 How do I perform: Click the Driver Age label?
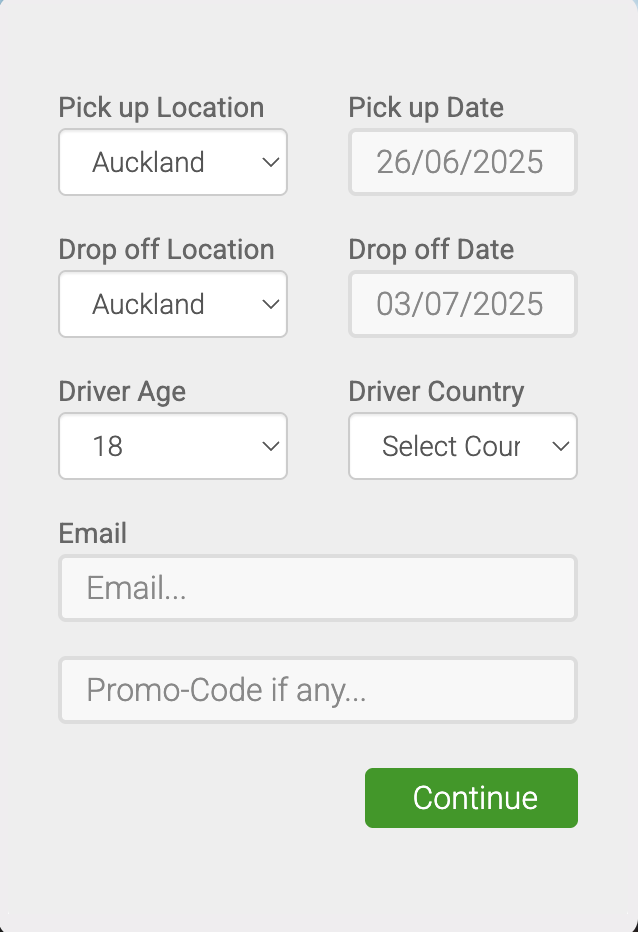pos(122,392)
